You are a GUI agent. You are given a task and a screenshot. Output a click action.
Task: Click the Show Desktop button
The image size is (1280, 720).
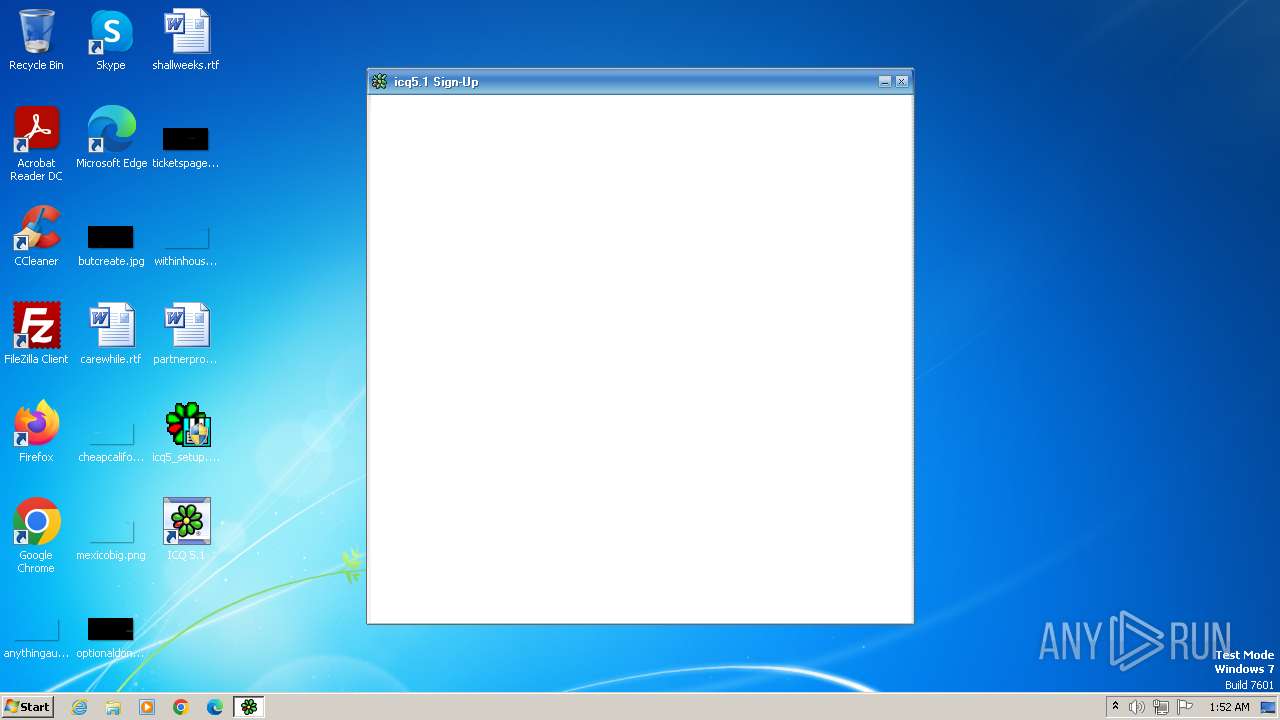pos(1269,707)
